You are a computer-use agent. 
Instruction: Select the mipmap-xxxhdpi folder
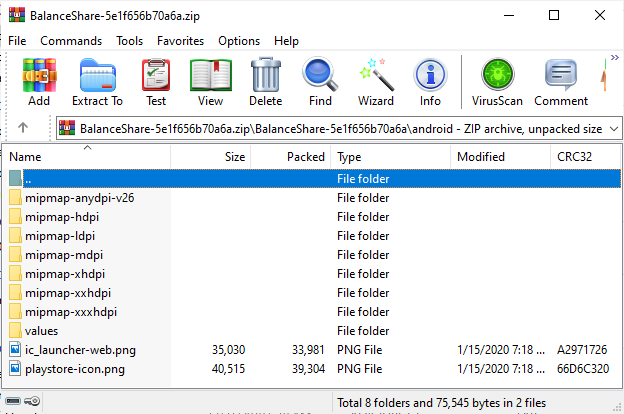click(314, 312)
